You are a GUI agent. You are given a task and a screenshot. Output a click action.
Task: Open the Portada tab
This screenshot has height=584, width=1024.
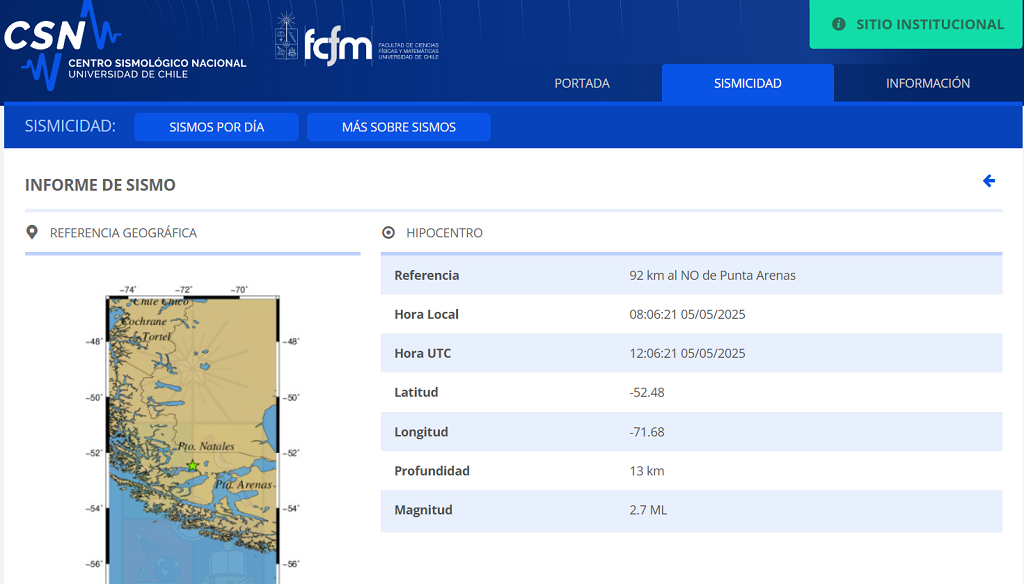(x=582, y=83)
